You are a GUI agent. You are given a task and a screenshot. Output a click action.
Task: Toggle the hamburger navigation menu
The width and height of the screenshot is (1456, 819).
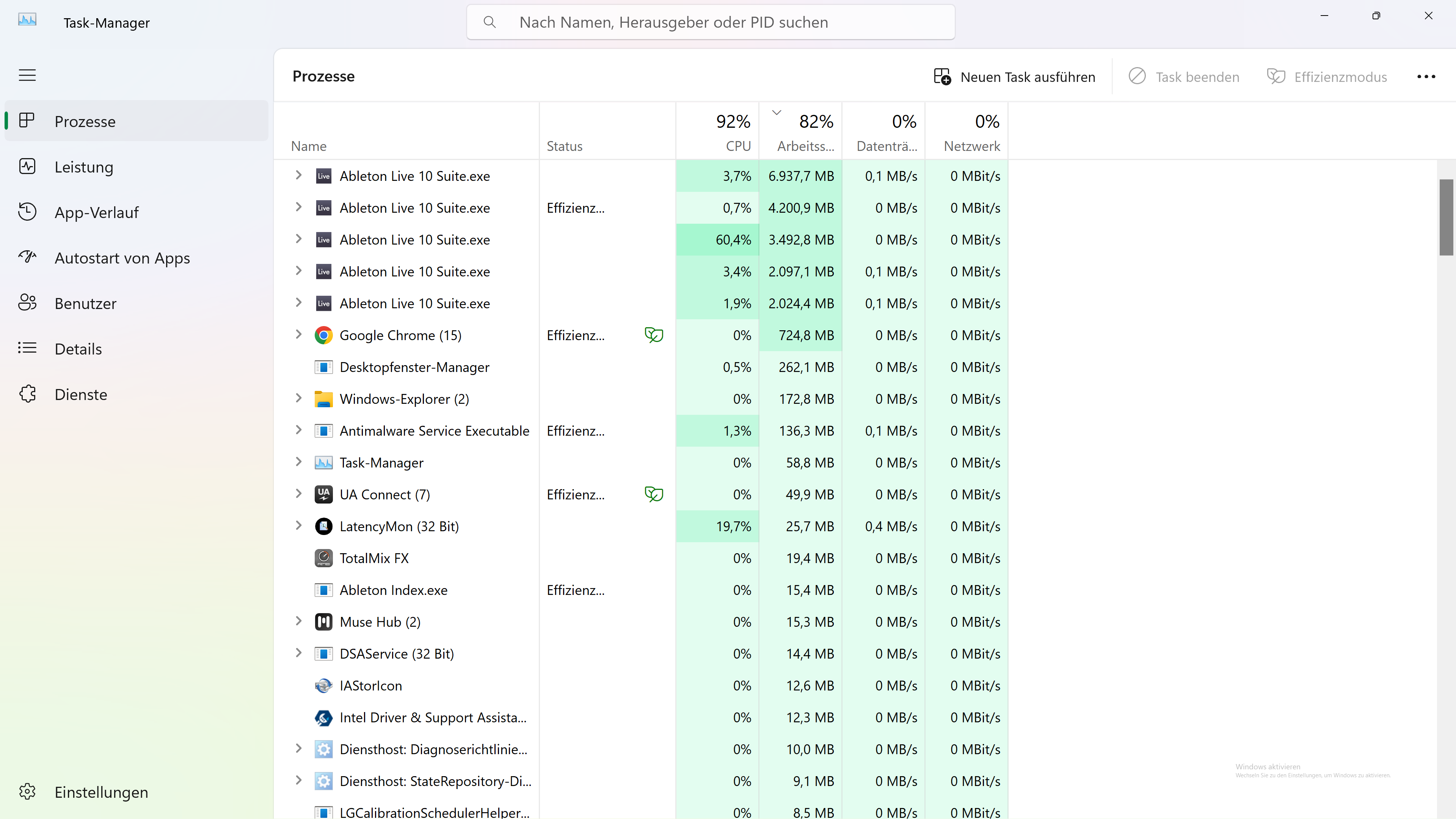[x=27, y=75]
